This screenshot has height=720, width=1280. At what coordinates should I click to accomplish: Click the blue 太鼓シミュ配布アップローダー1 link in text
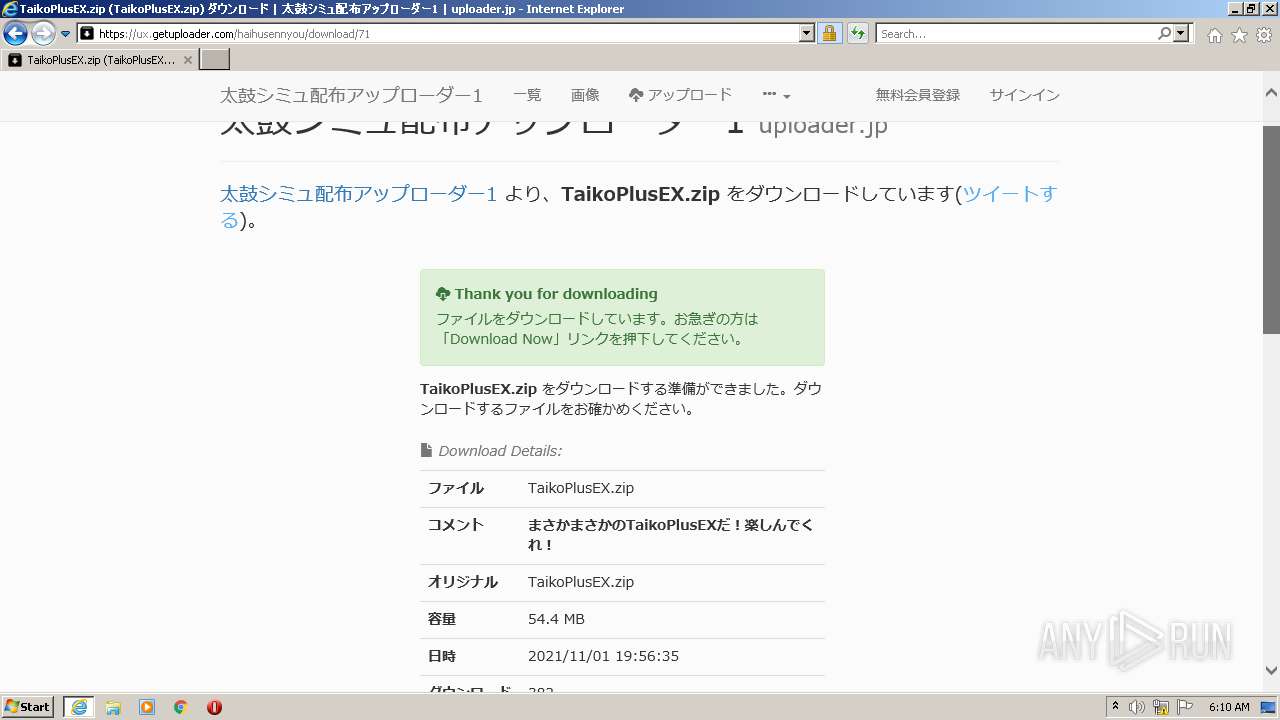tap(358, 194)
